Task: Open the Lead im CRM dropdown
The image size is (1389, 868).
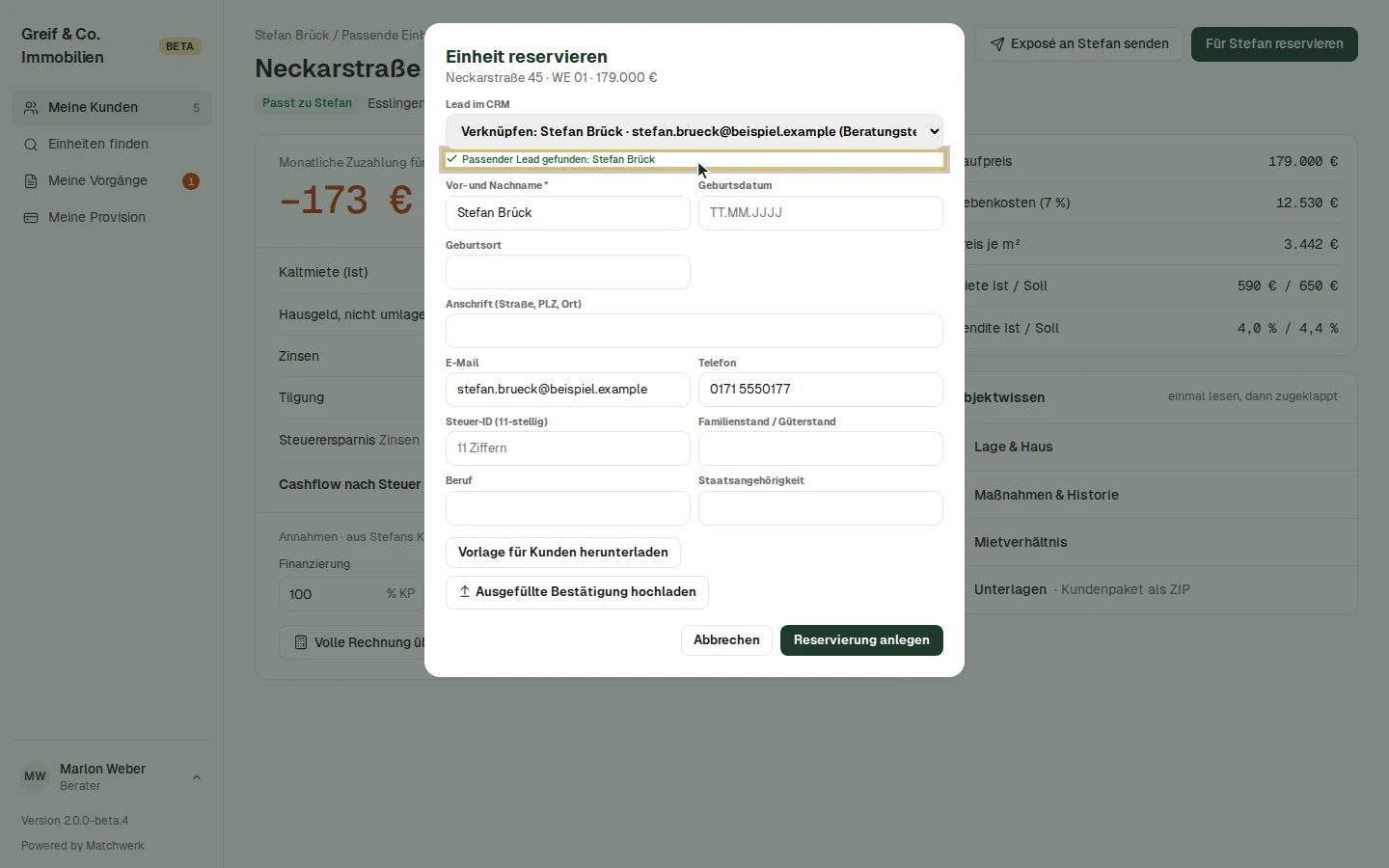Action: point(694,131)
